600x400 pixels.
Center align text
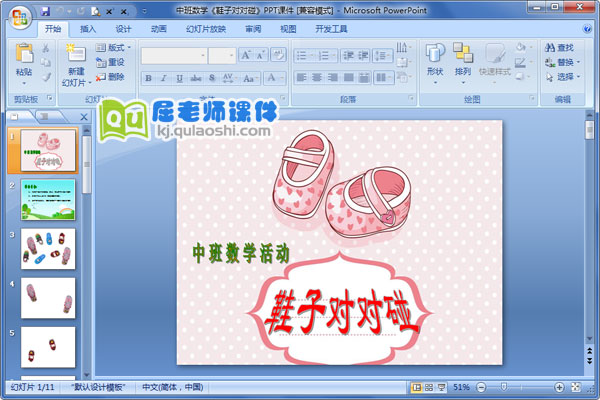click(317, 78)
